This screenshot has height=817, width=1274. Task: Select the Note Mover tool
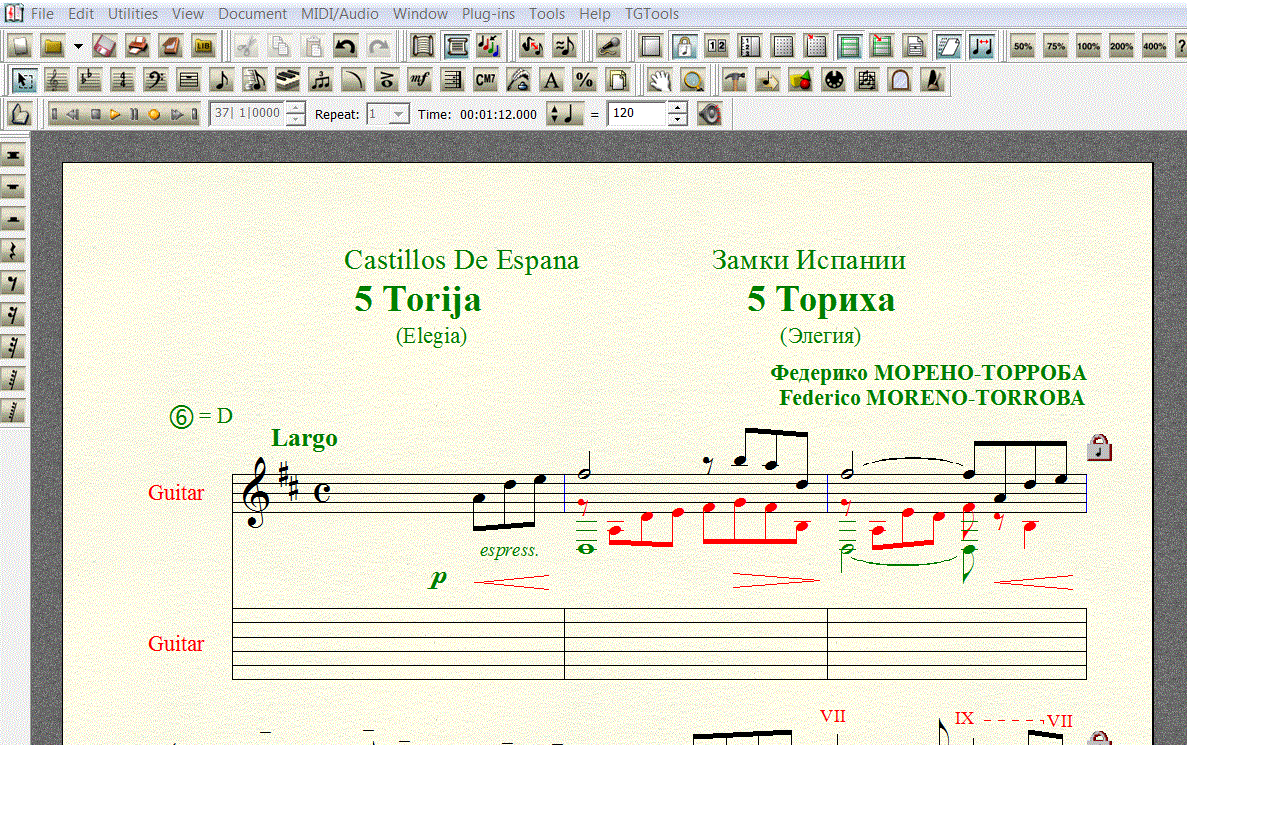[x=768, y=81]
